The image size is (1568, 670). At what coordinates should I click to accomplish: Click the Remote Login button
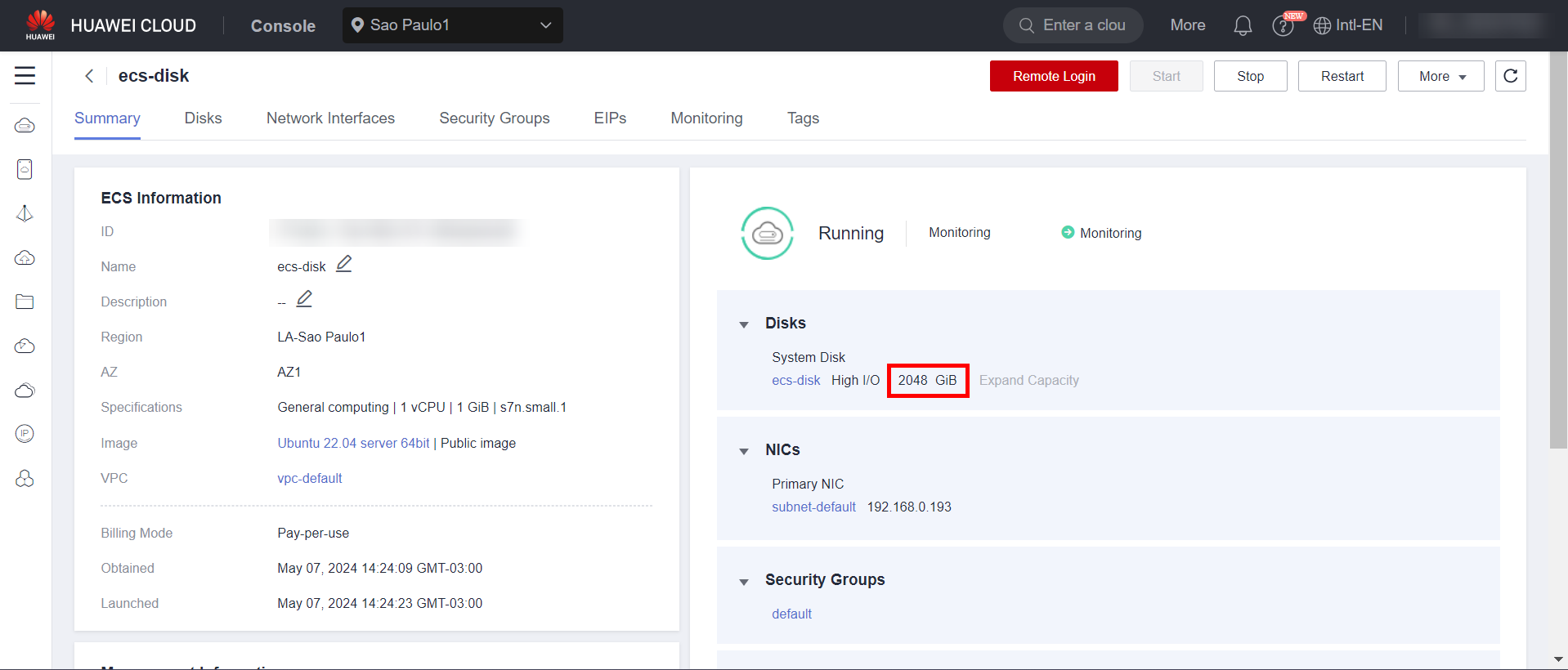pos(1053,76)
